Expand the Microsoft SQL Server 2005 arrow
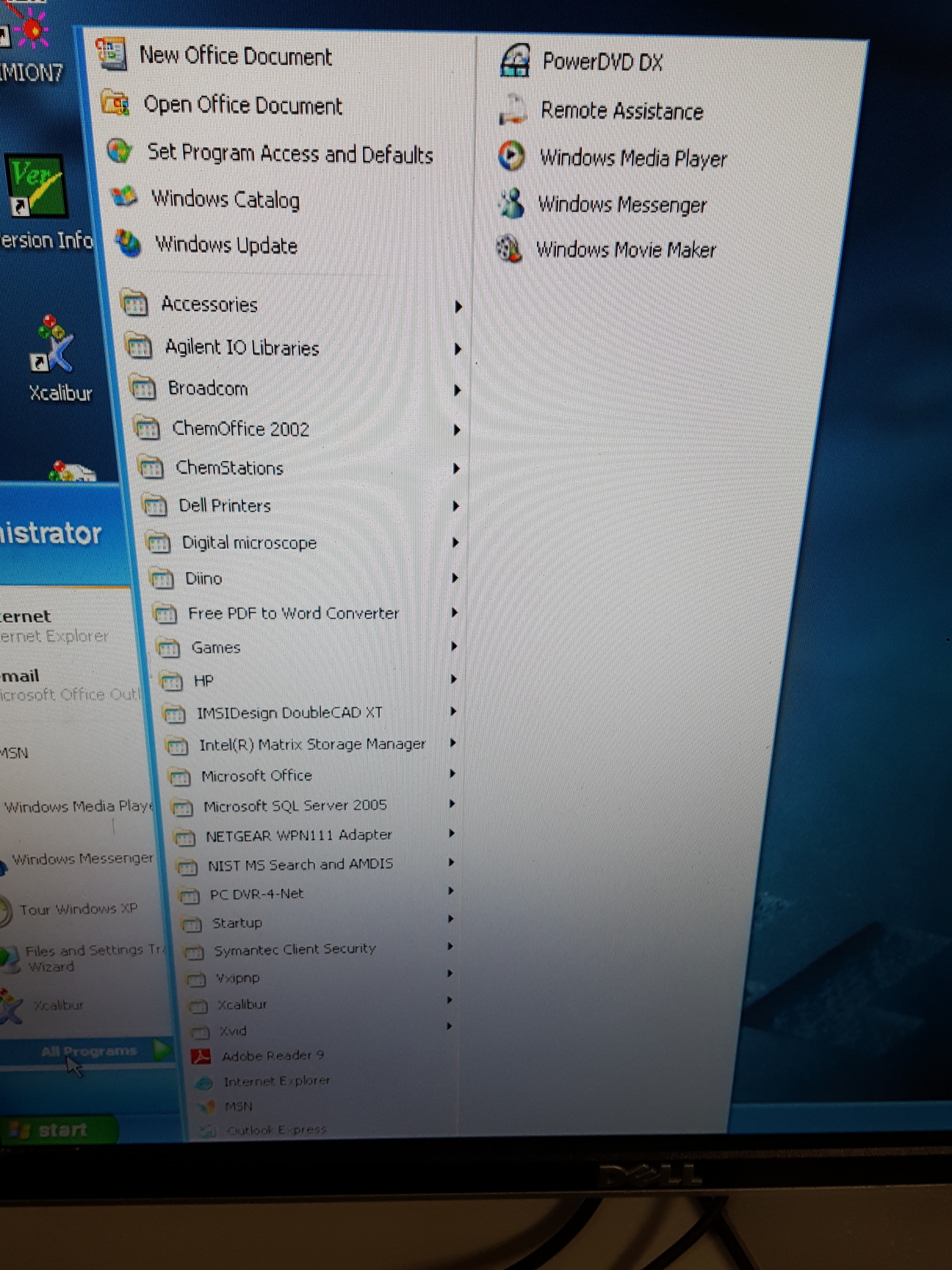 point(452,804)
